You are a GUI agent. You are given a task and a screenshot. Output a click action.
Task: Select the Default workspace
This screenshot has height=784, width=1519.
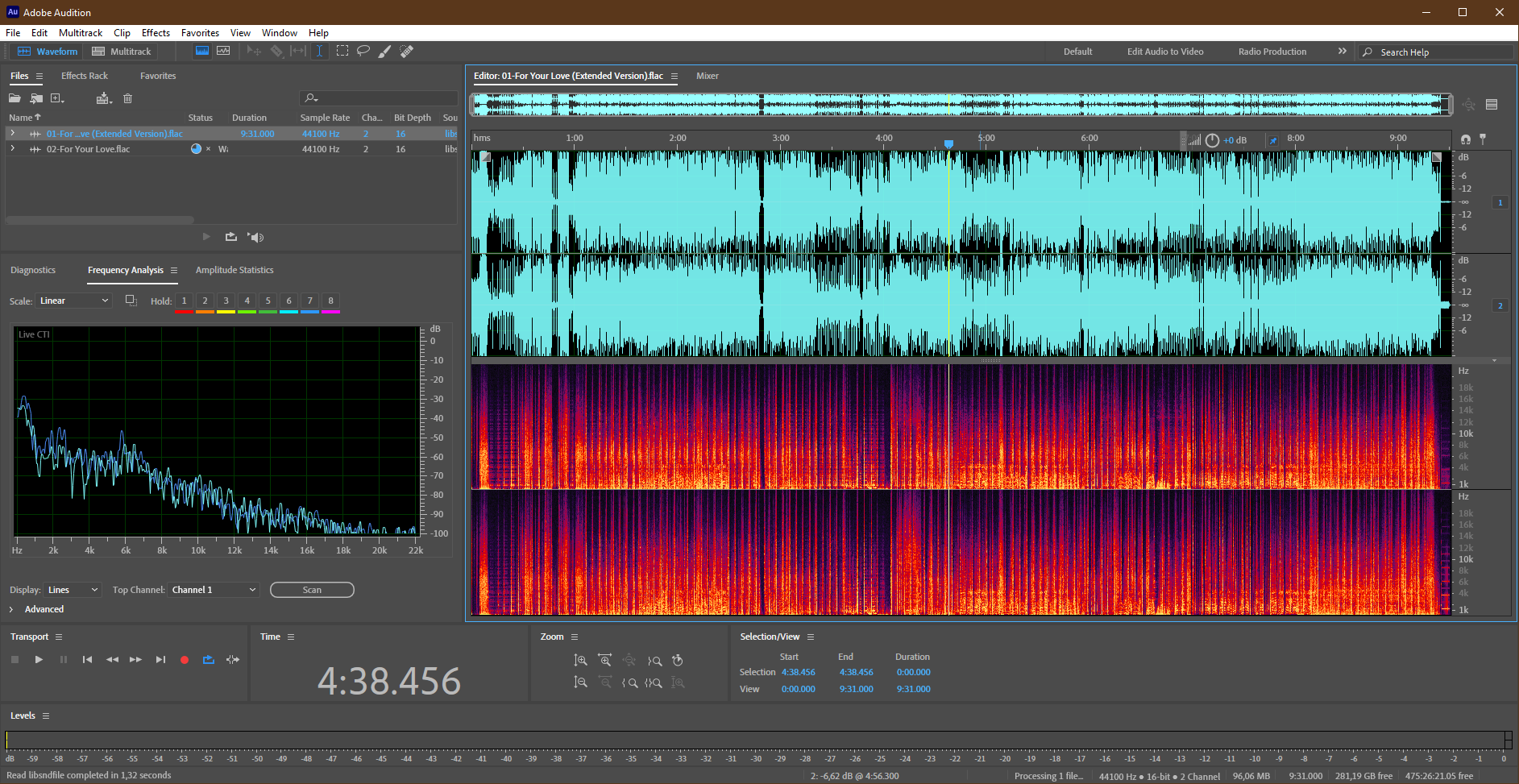click(1077, 52)
